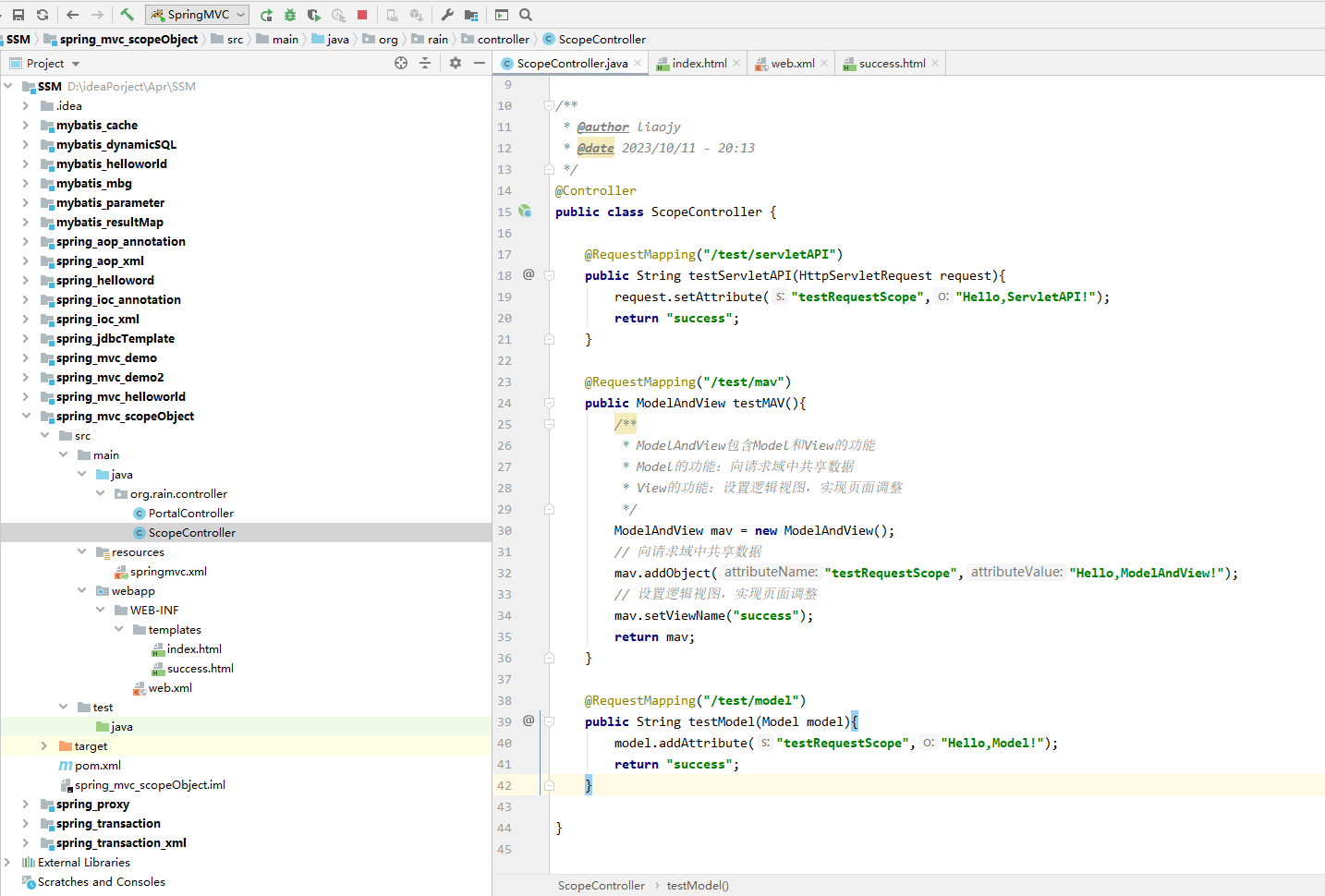Select pom.xml in the project tree
1325x896 pixels.
point(97,765)
